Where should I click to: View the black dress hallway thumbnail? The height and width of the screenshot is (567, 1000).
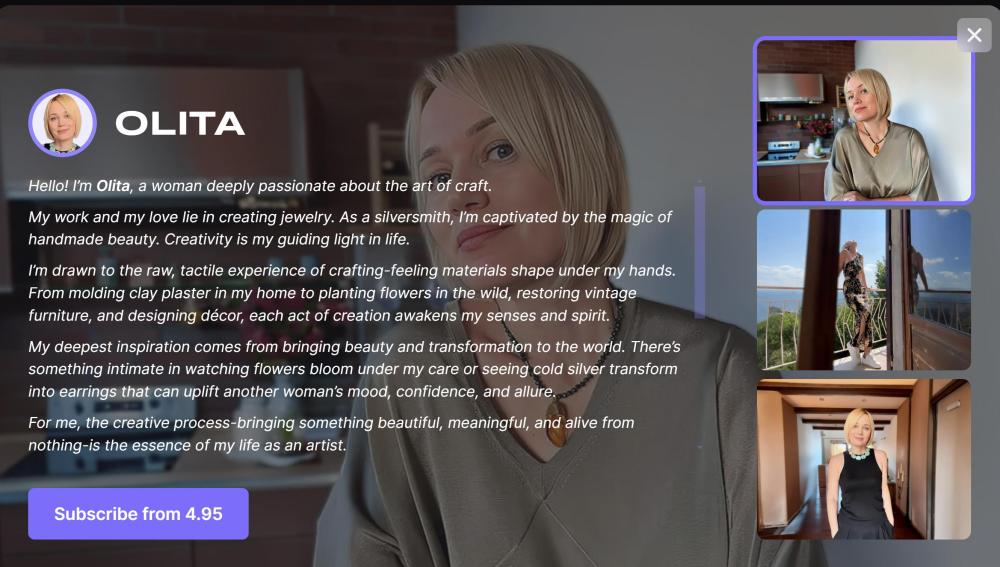[x=864, y=459]
